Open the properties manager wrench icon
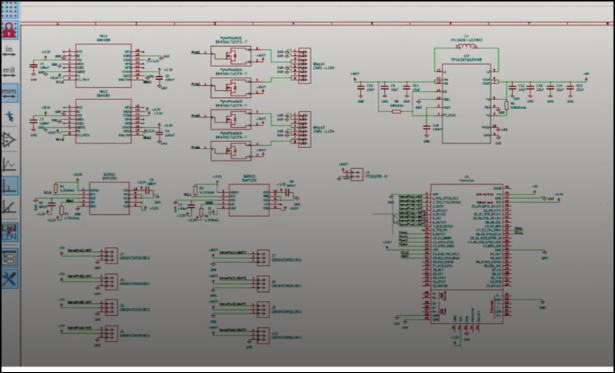615x373 pixels. tap(9, 279)
